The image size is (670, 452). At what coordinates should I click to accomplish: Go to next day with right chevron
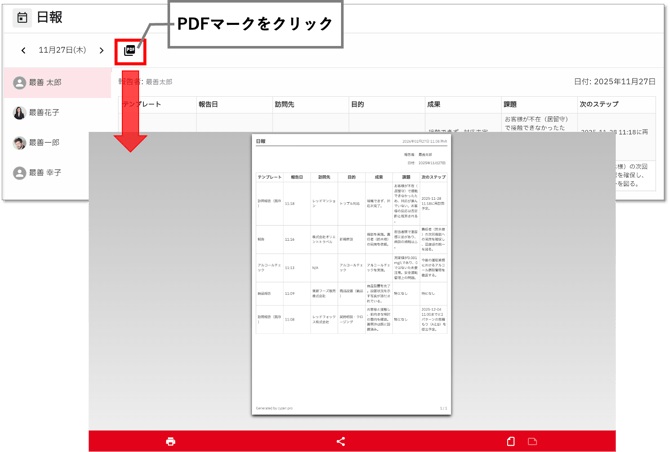click(x=101, y=50)
